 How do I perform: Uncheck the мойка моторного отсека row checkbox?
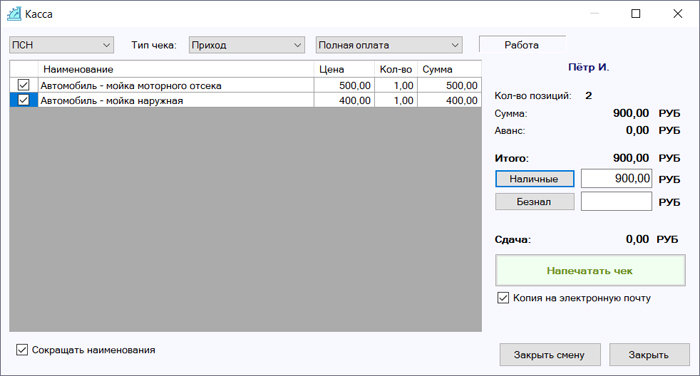(23, 85)
